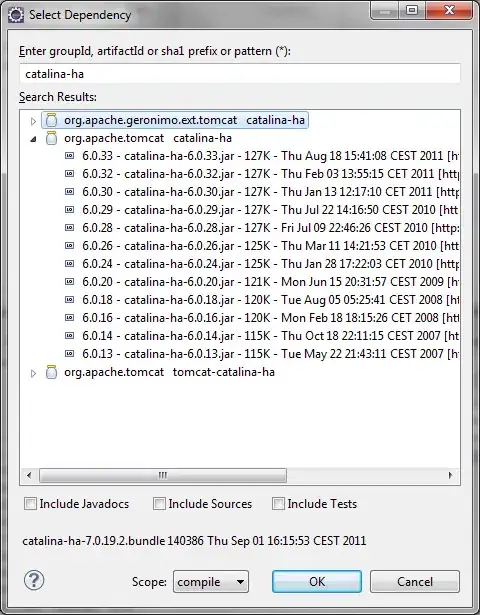Click the version icon of 6.0.18 entry
The height and width of the screenshot is (615, 480).
[69, 300]
